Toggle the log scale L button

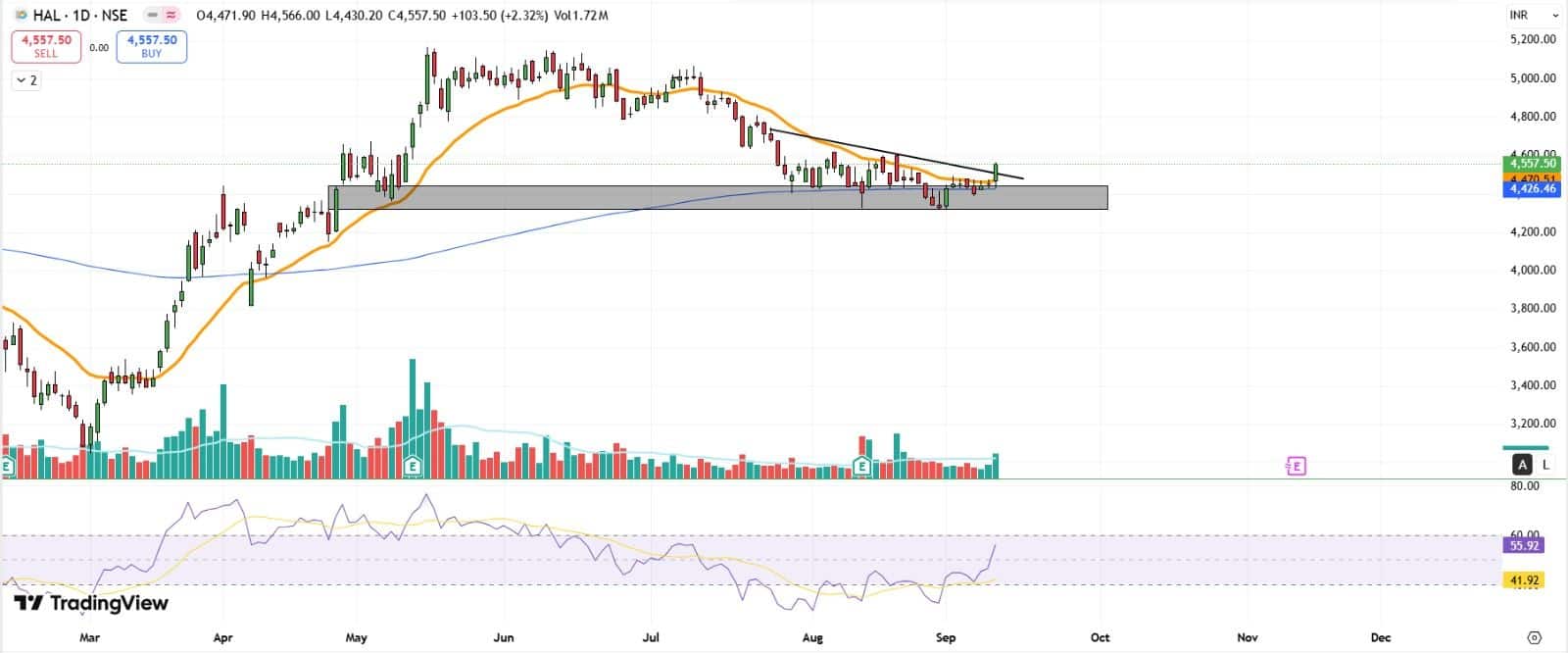(1545, 465)
